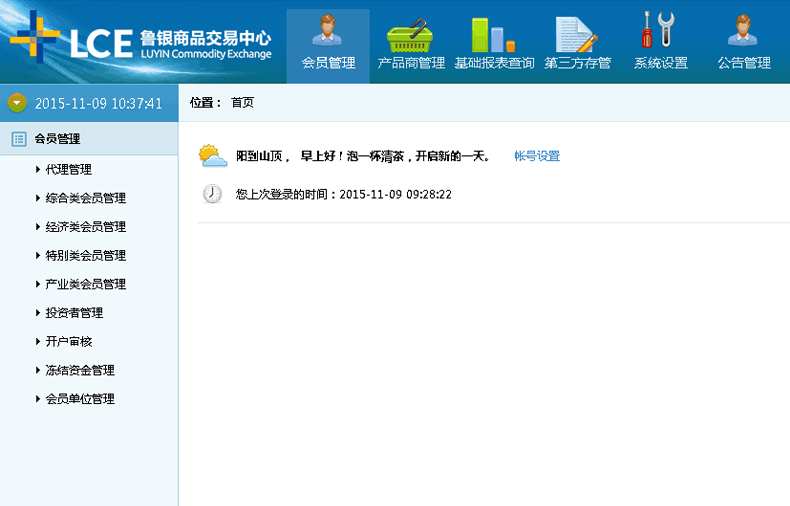
Task: Click the clock icon beside last login time
Action: tap(212, 194)
